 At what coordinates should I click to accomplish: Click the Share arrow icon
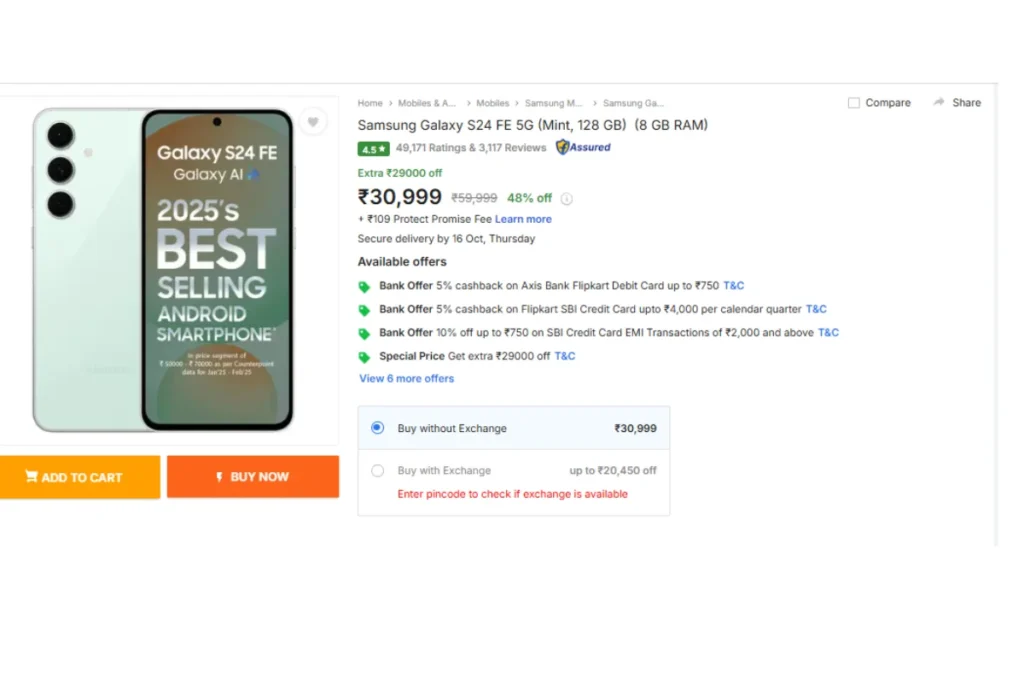pyautogui.click(x=939, y=102)
